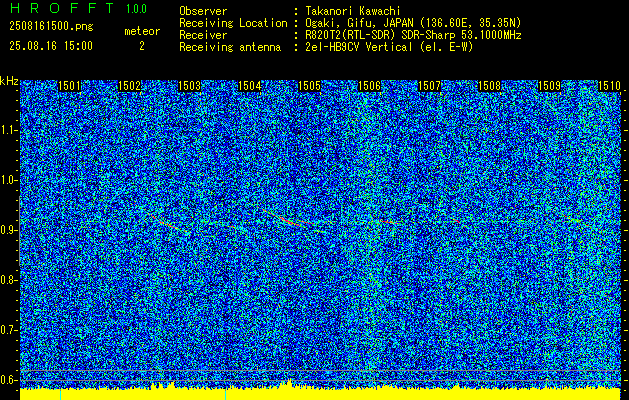Select the 0.8 frequency axis label
Screen dimensions: 629x400
pos(9,280)
